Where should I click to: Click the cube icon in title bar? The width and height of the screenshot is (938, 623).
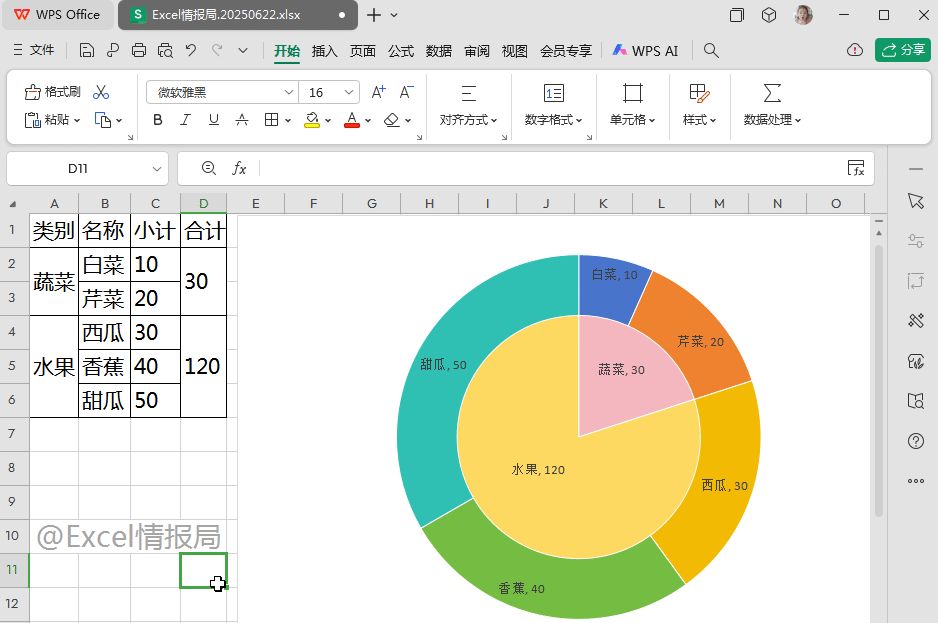[769, 15]
